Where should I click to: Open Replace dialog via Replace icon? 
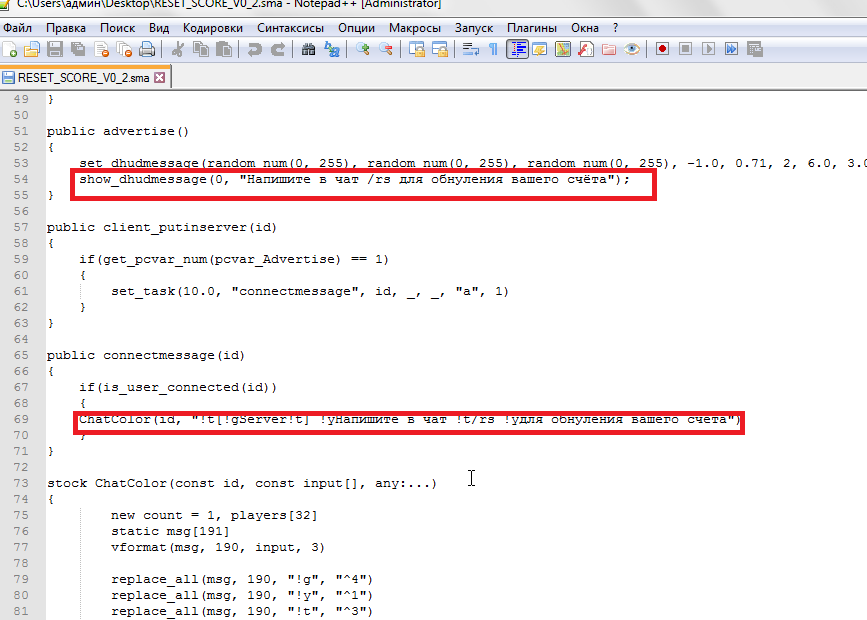pyautogui.click(x=332, y=50)
